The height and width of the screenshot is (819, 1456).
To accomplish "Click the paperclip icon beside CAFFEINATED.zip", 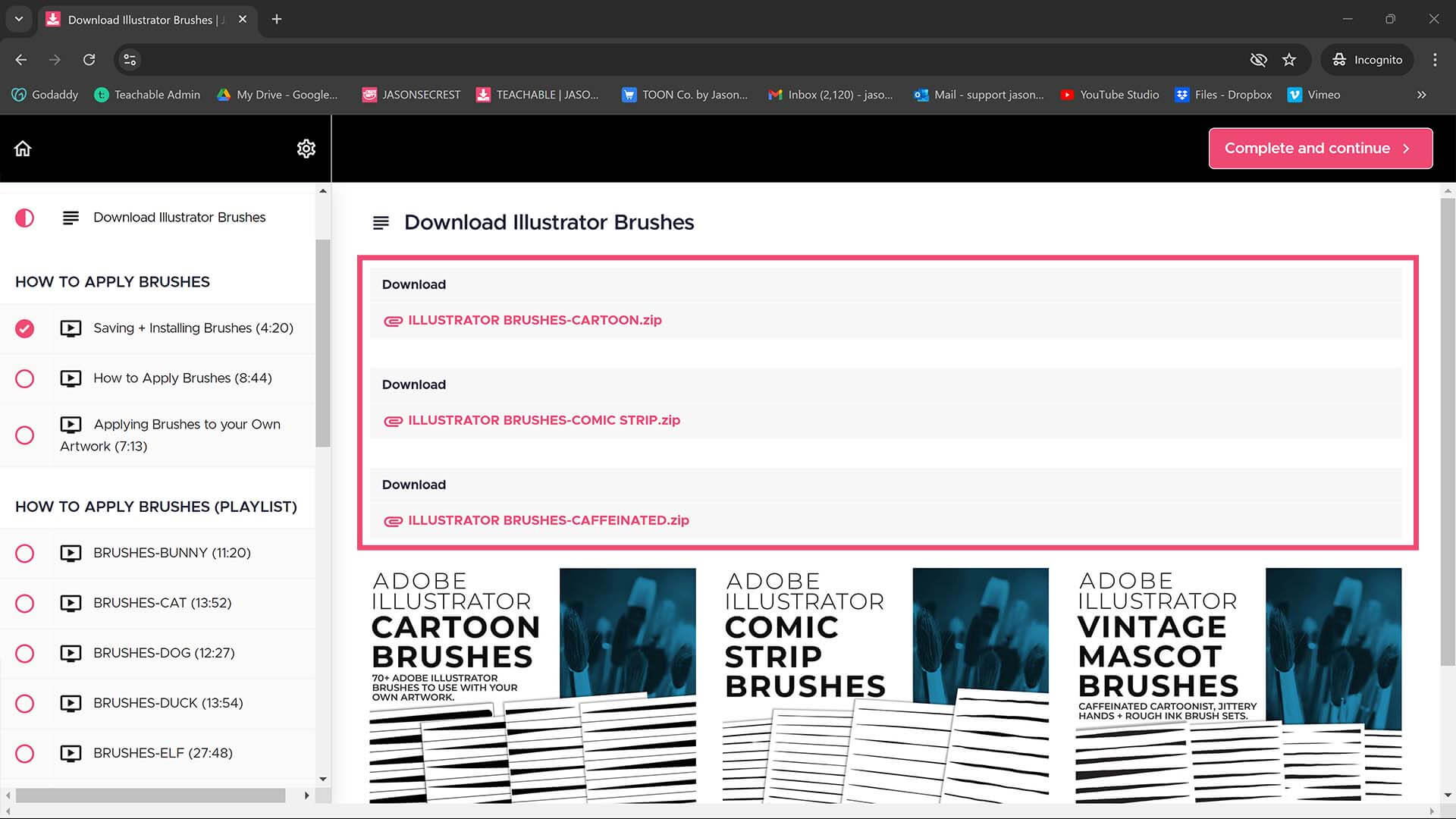I will click(393, 521).
